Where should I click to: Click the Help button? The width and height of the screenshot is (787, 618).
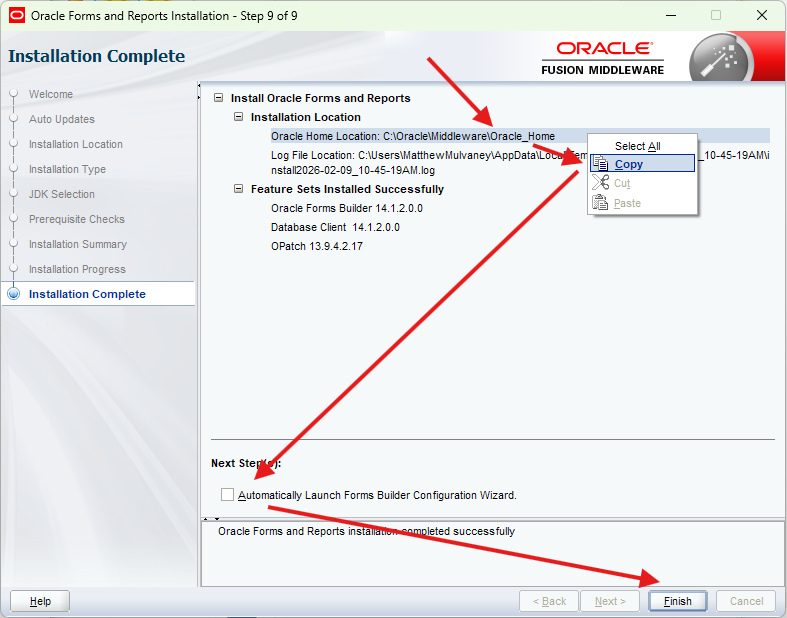coord(40,601)
